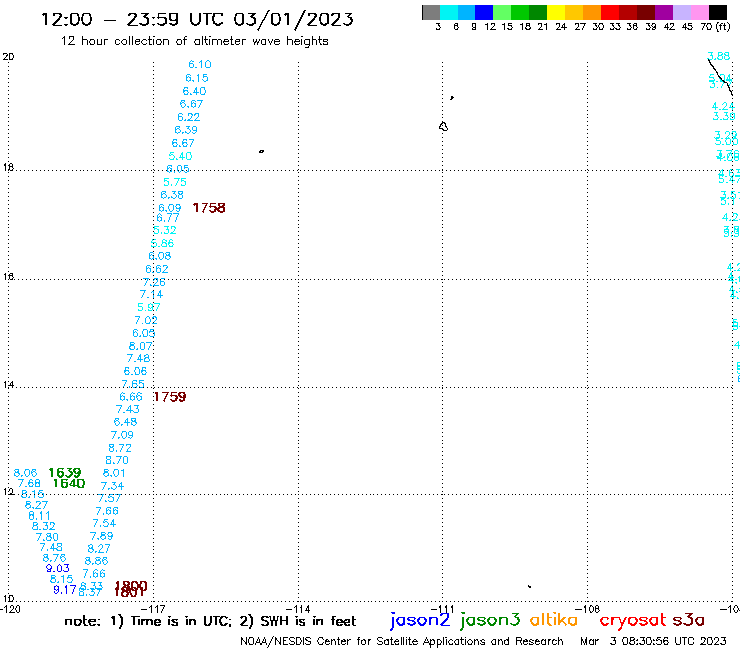
Task: Click the gray 3 ft legend swatch
Action: click(x=431, y=12)
